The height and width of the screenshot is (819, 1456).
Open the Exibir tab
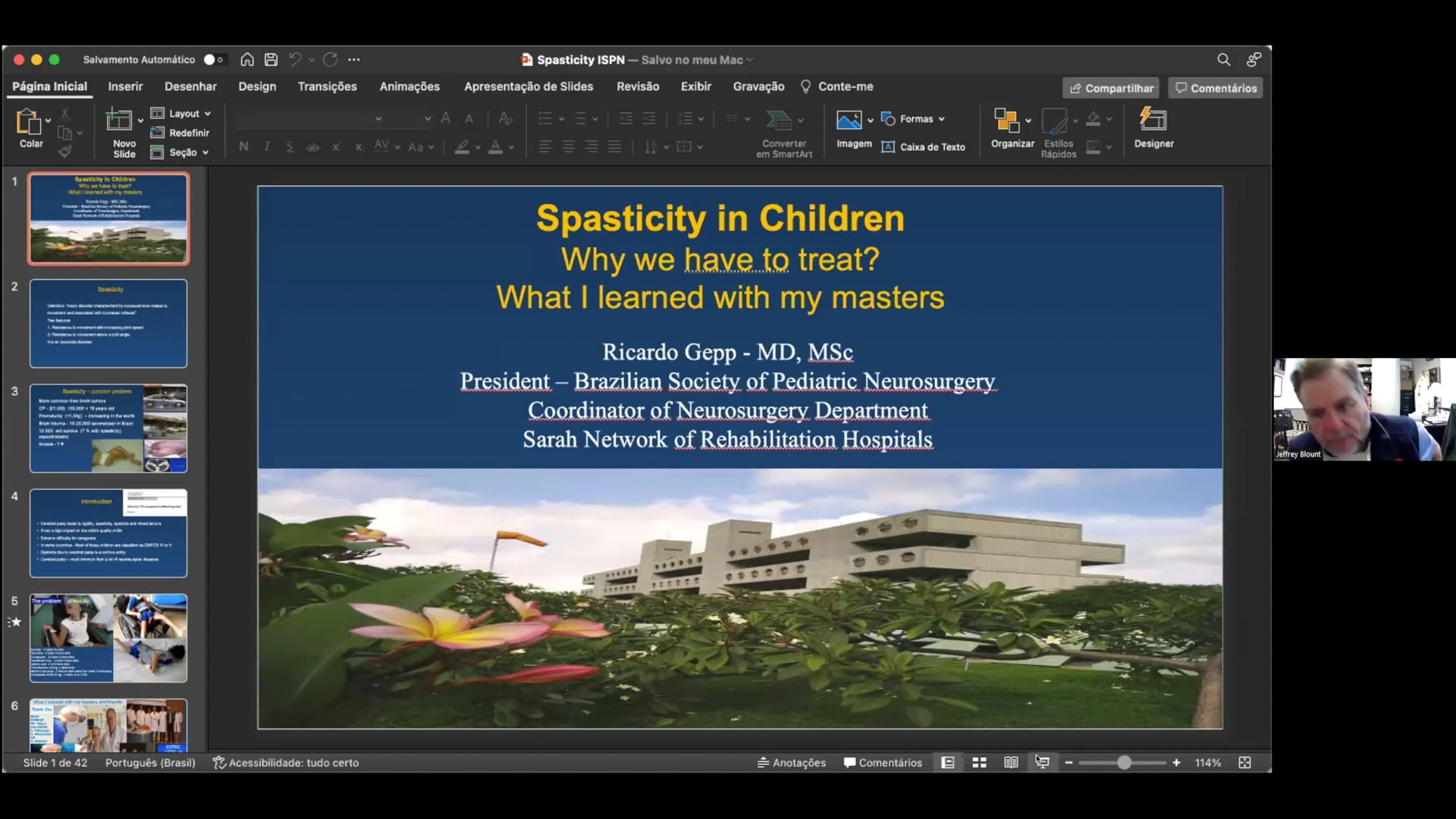[696, 86]
